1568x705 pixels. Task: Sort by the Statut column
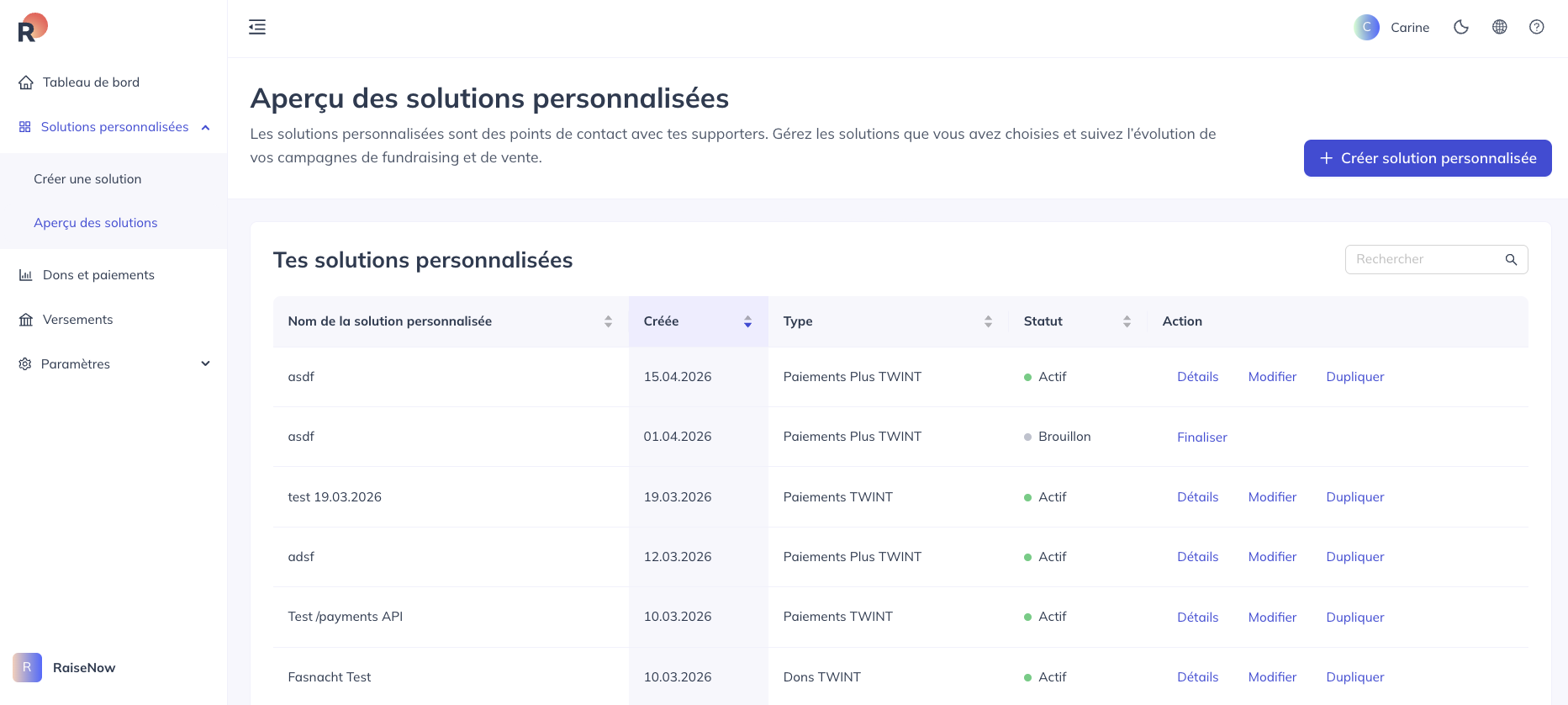(x=1127, y=321)
